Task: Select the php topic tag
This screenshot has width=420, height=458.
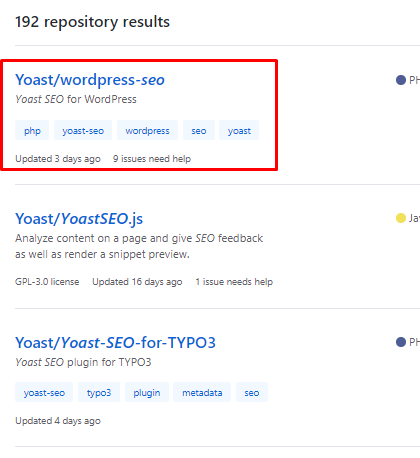Action: [32, 130]
